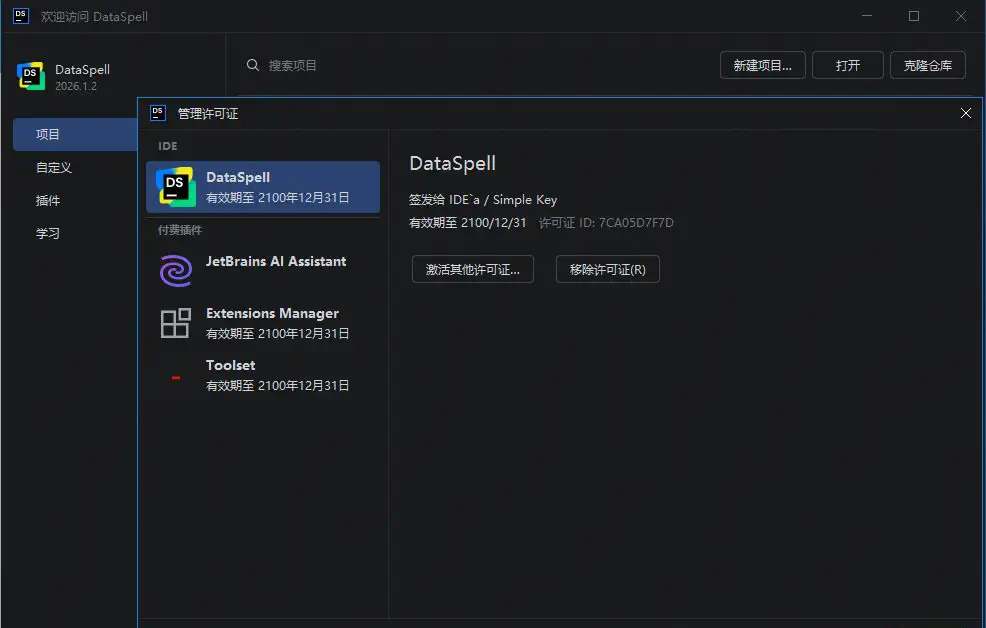
Task: Click the version 2026.1.2 text
Action: coord(76,86)
